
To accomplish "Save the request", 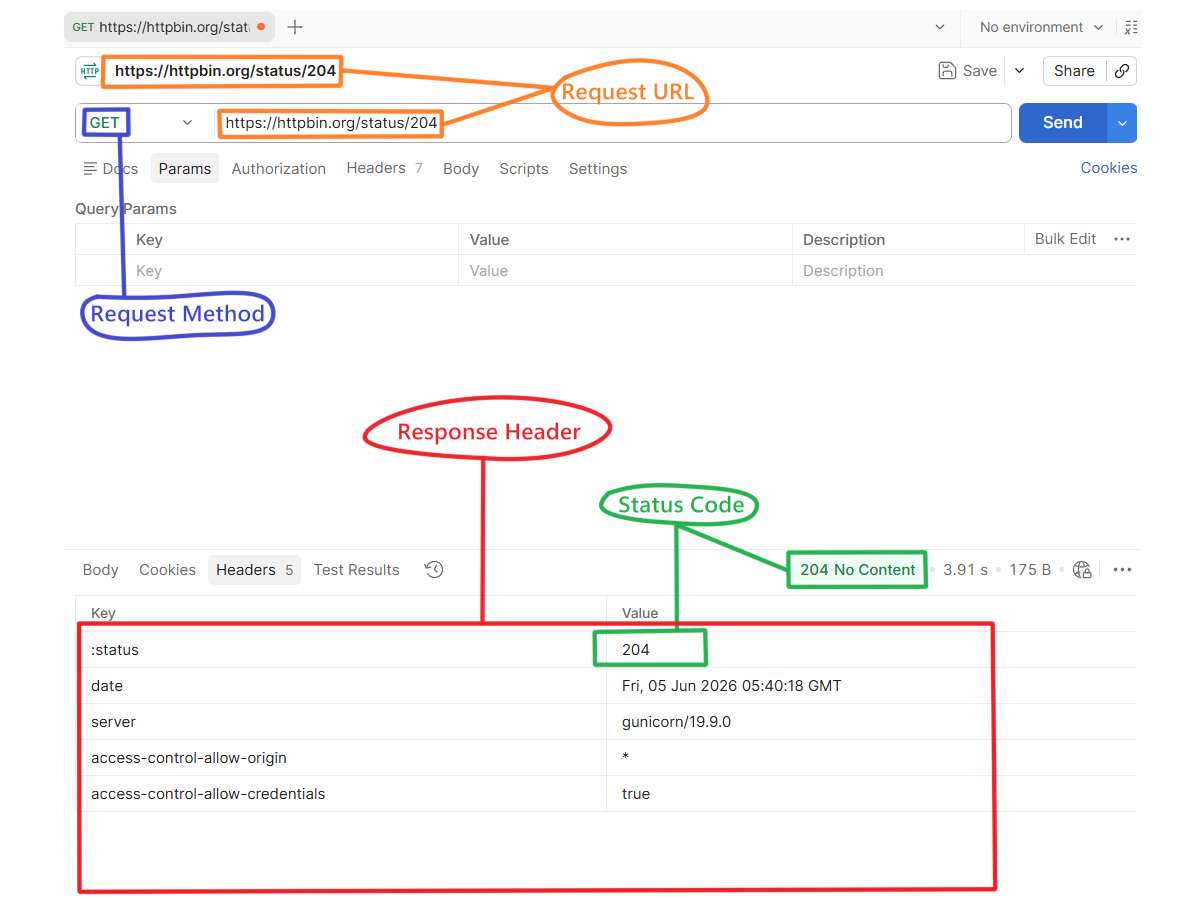I will pyautogui.click(x=968, y=71).
